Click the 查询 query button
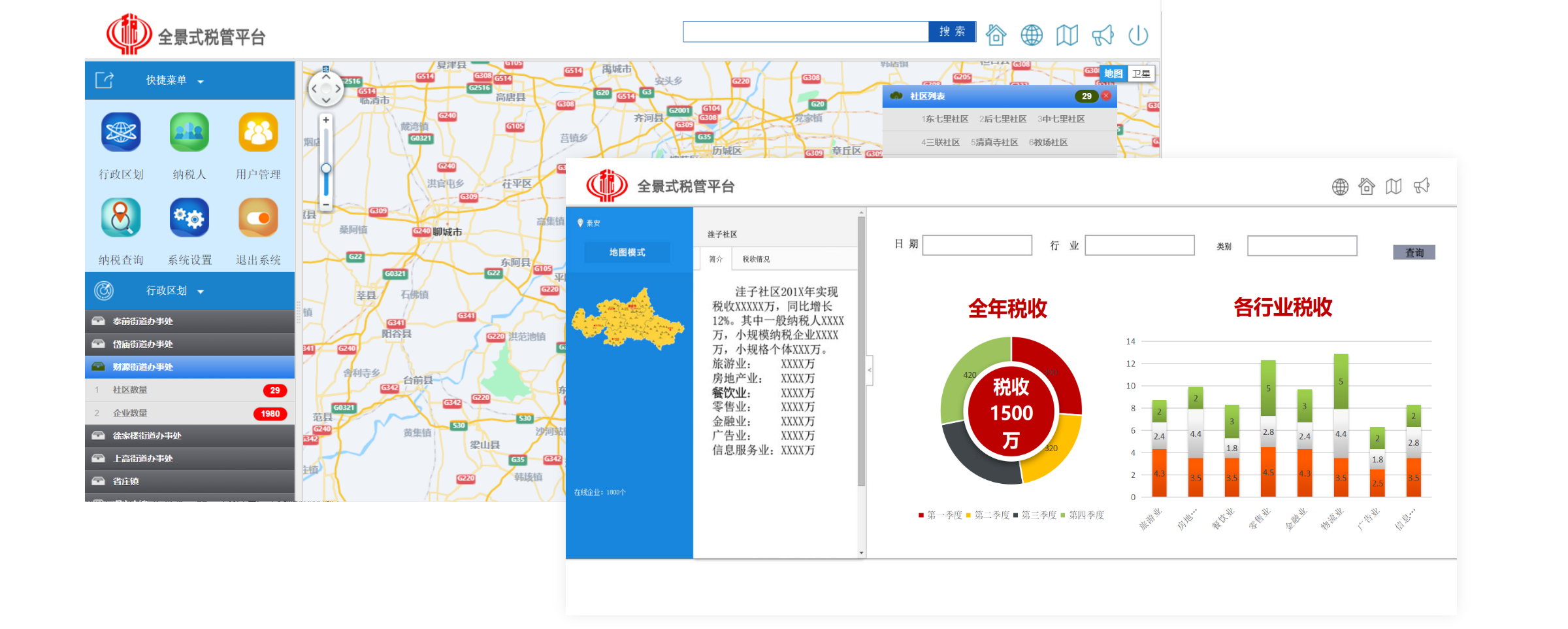The image size is (1568, 629). 1414,252
